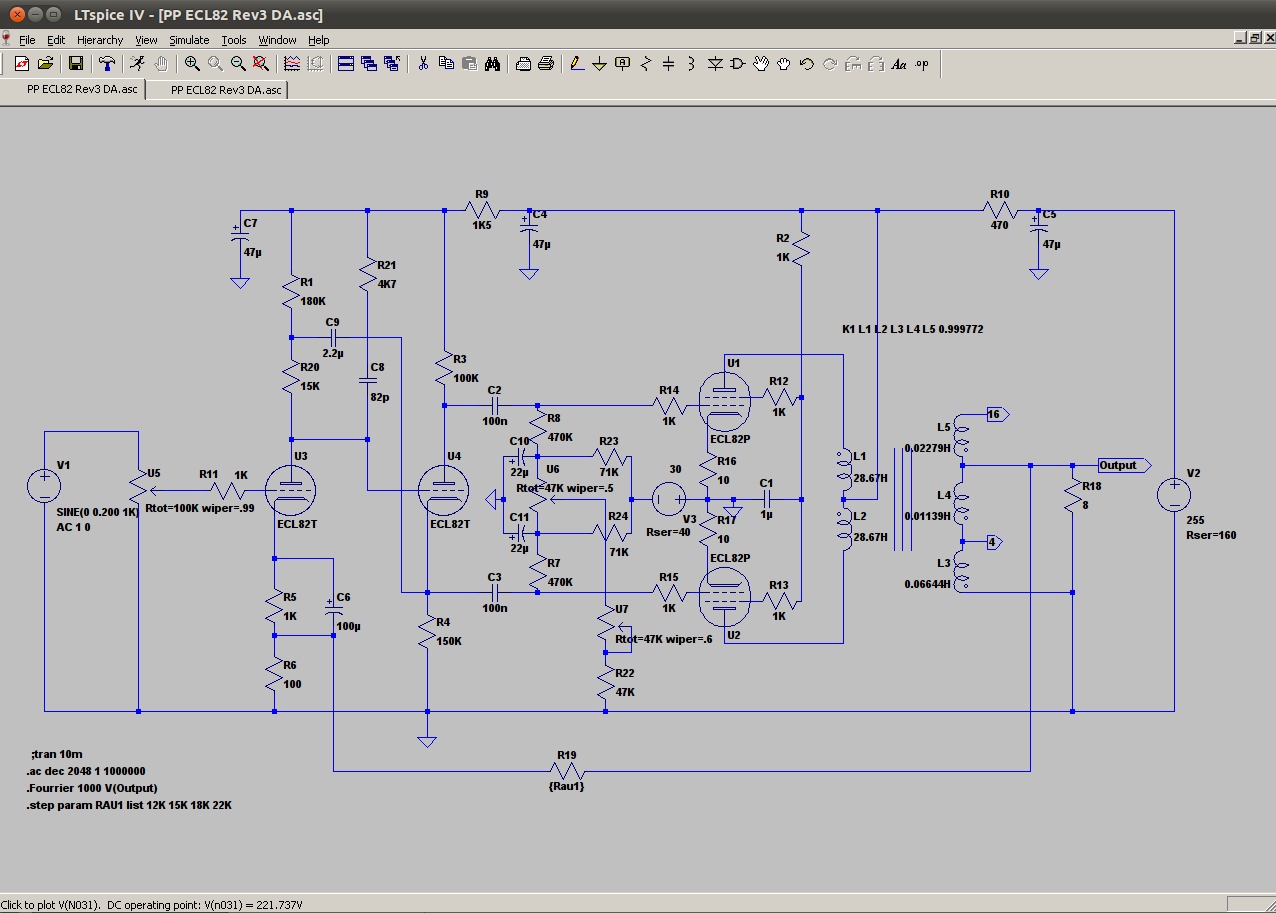The image size is (1276, 913).
Task: Click the net label flag marked 16
Action: tap(998, 414)
